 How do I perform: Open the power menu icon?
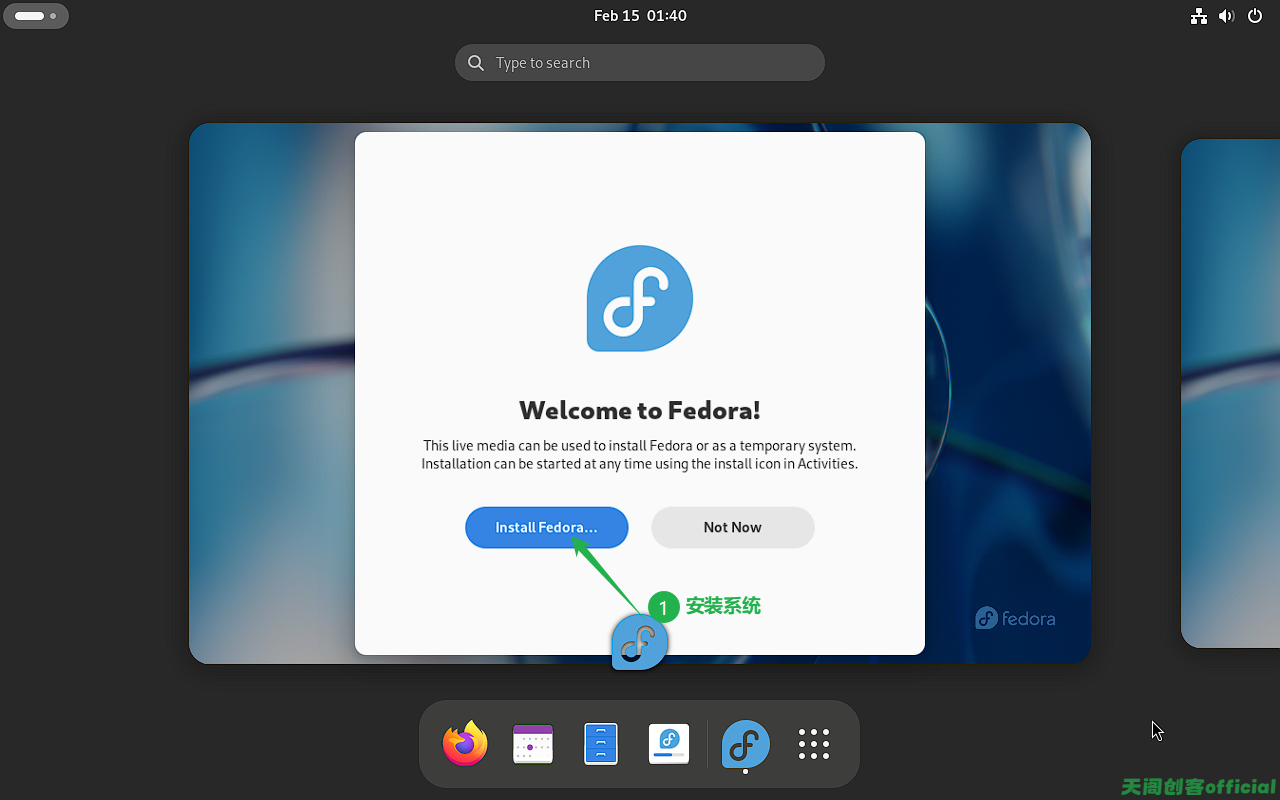coord(1255,16)
